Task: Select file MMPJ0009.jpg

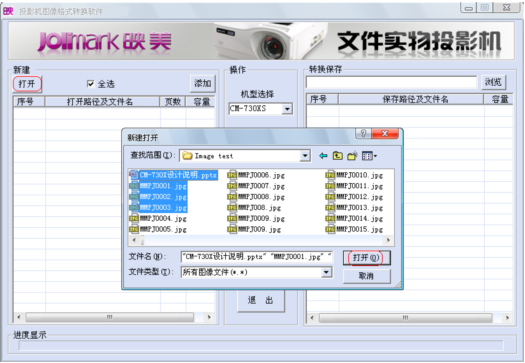Action: pos(256,218)
